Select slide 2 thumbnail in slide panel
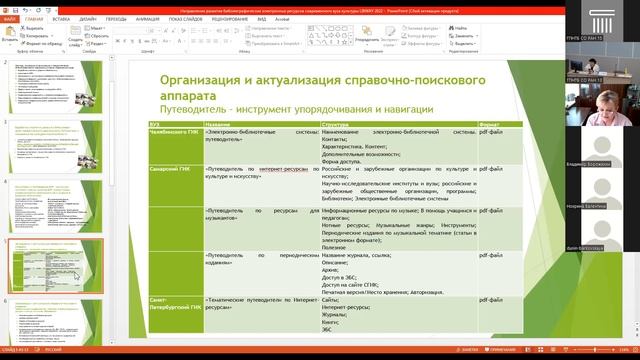Screen dimensions: 640x360 (x=55, y=87)
